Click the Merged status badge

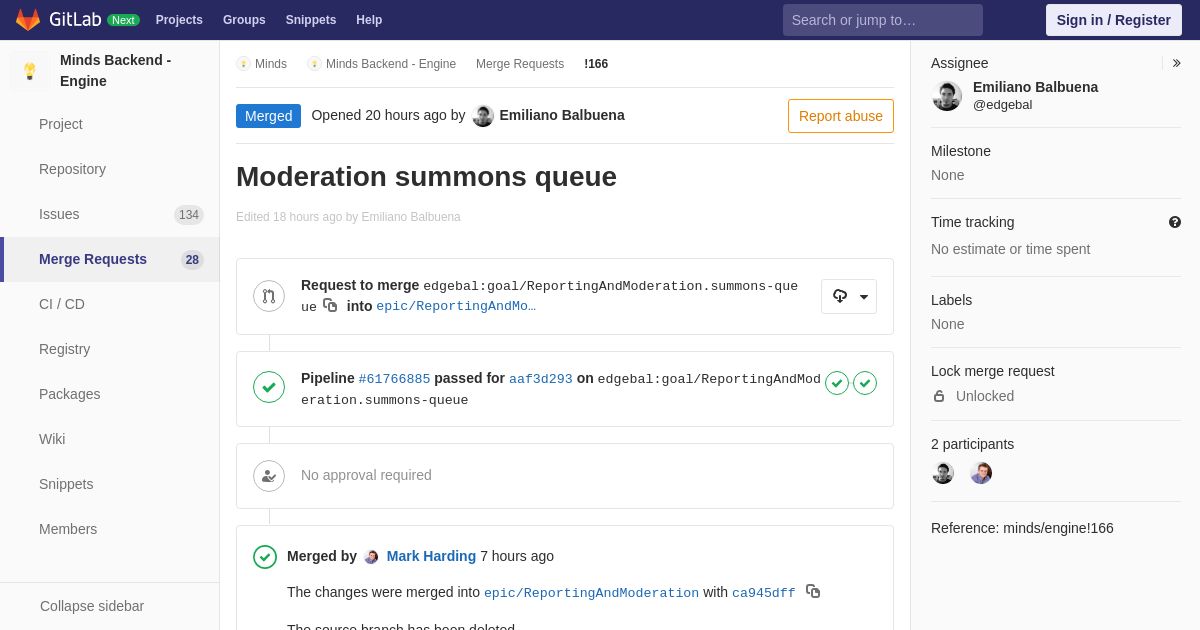tap(268, 116)
